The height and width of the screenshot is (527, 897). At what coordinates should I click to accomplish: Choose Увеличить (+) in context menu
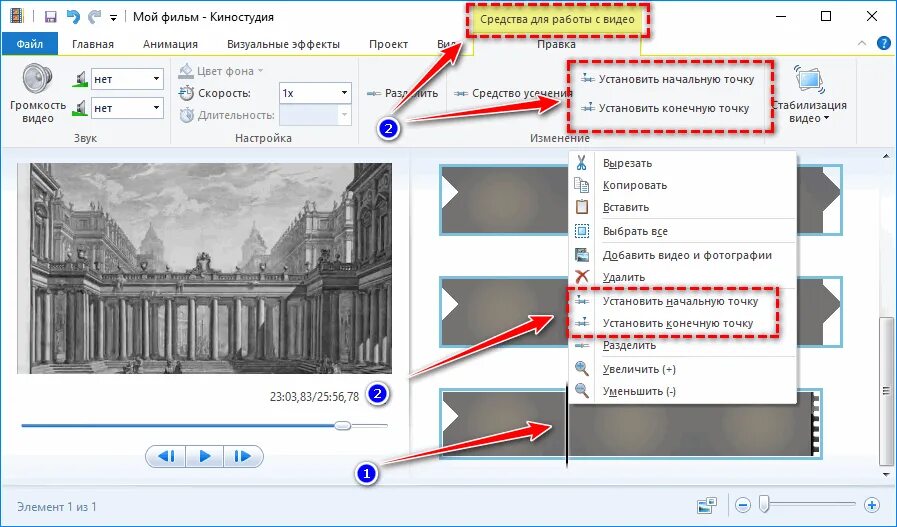pyautogui.click(x=682, y=369)
